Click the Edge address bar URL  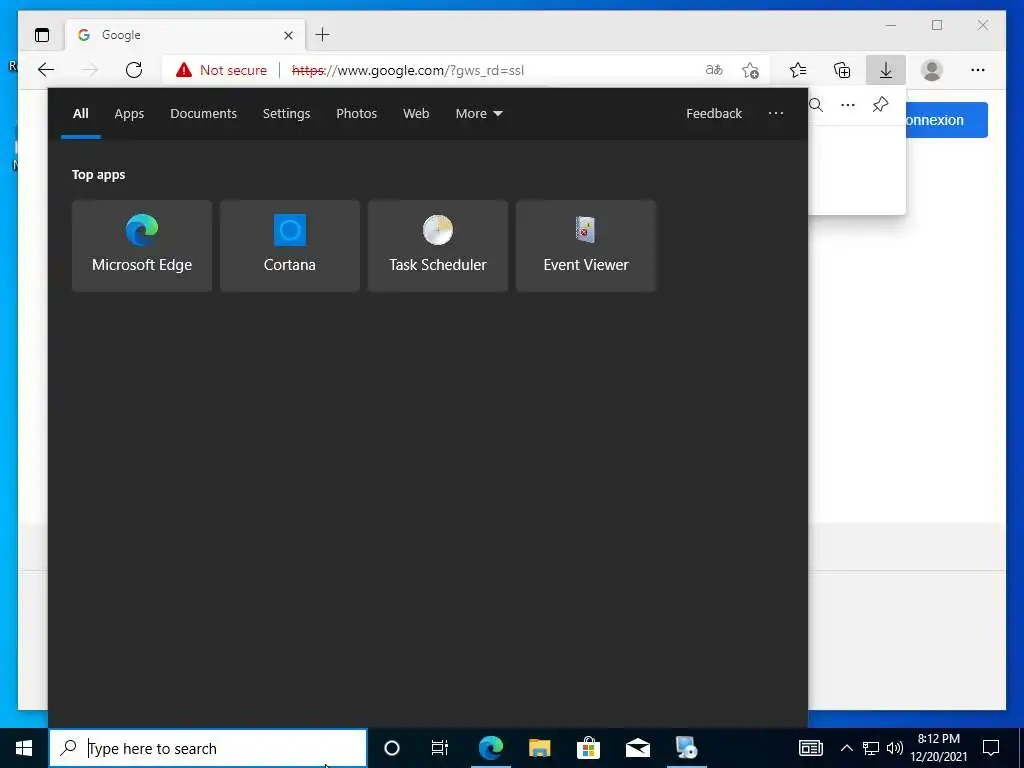coord(408,70)
